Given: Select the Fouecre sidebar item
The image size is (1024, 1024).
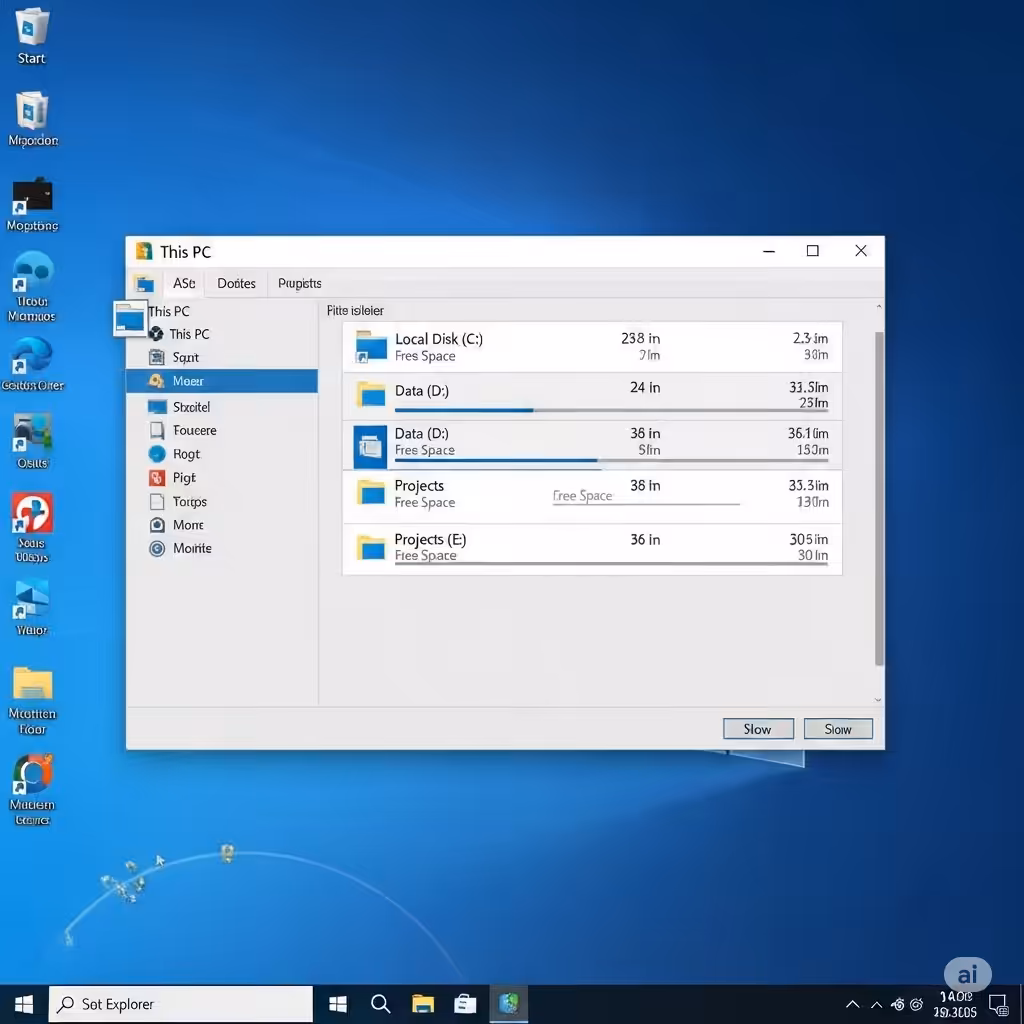Looking at the screenshot, I should click(194, 430).
